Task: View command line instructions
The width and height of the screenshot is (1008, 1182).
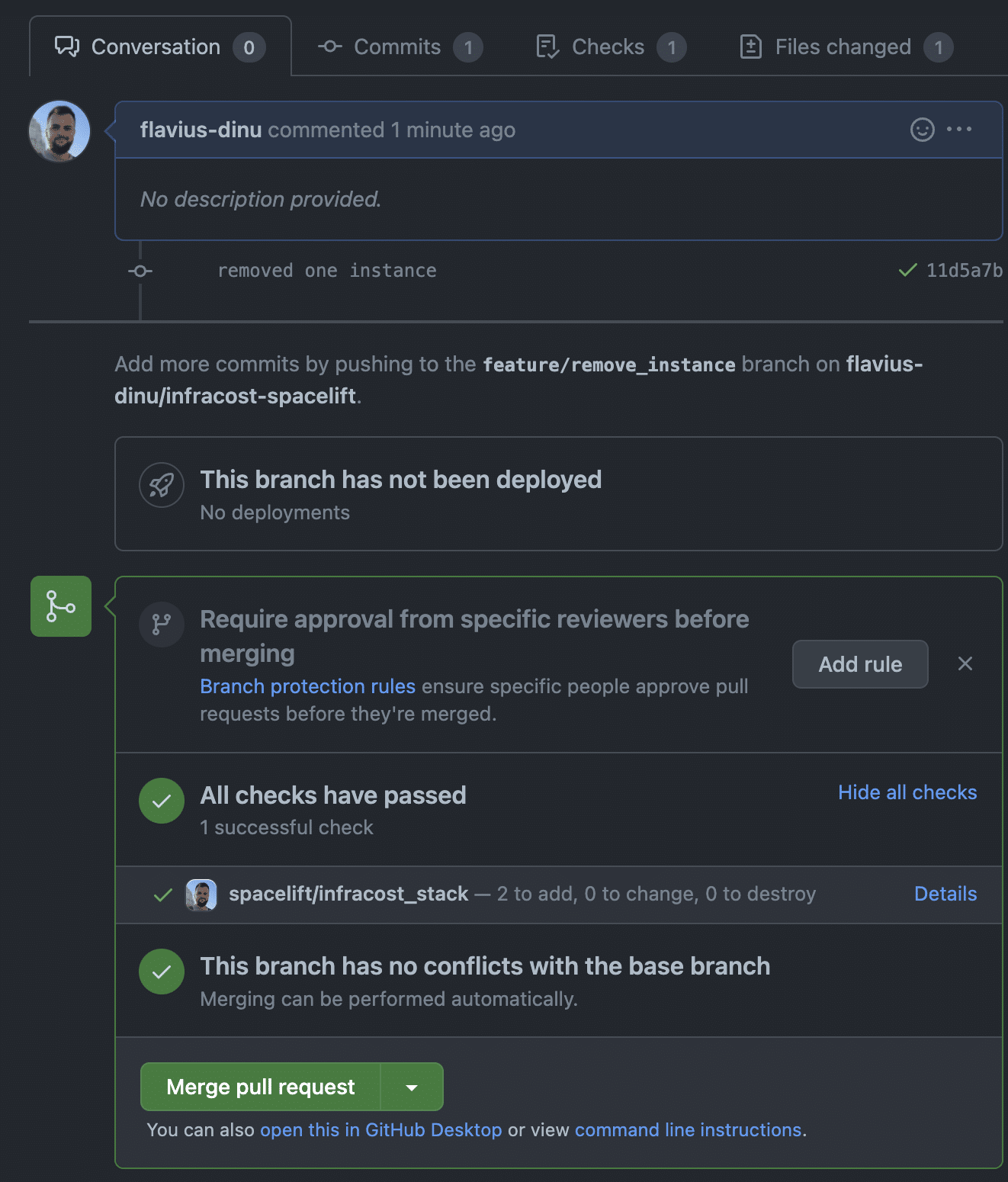Action: coord(687,1130)
